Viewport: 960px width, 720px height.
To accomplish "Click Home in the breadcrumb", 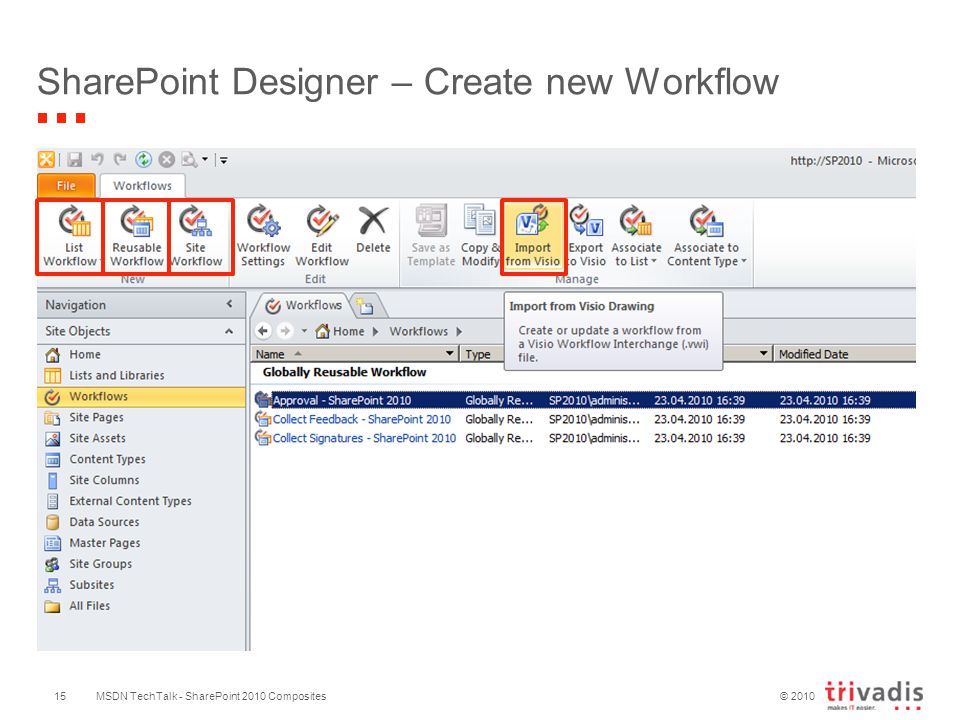I will 348,331.
